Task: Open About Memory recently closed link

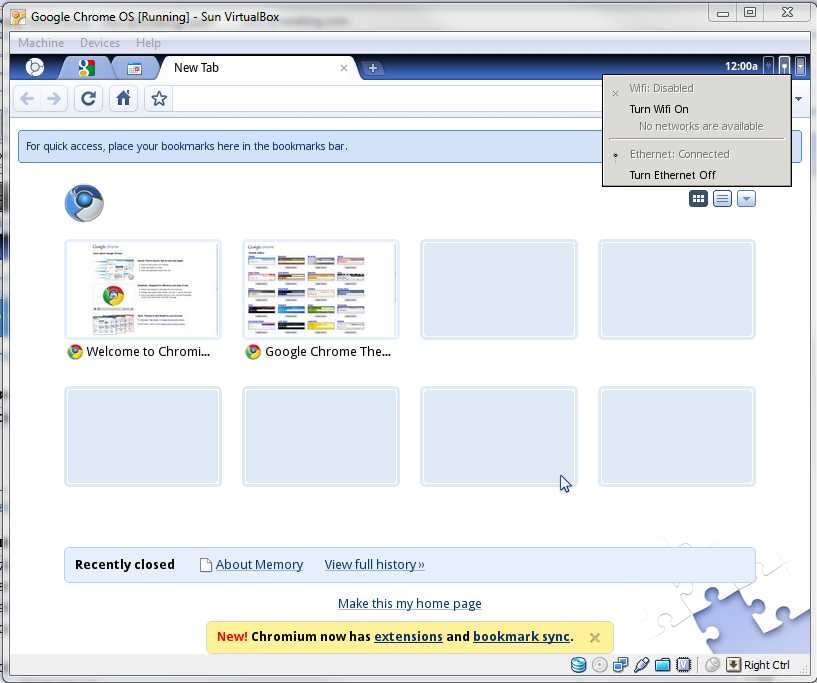Action: (x=259, y=565)
